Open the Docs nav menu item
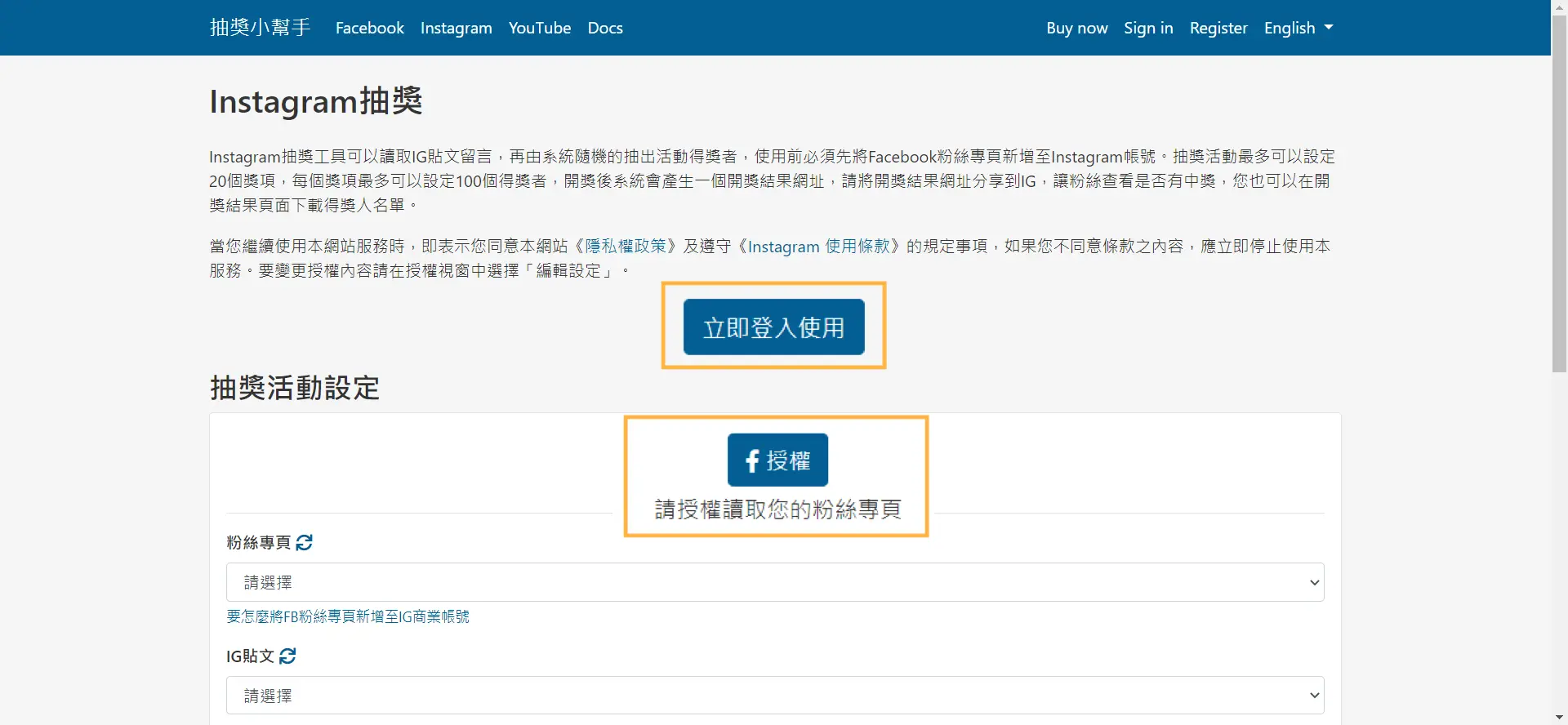Image resolution: width=1568 pixels, height=725 pixels. [605, 28]
